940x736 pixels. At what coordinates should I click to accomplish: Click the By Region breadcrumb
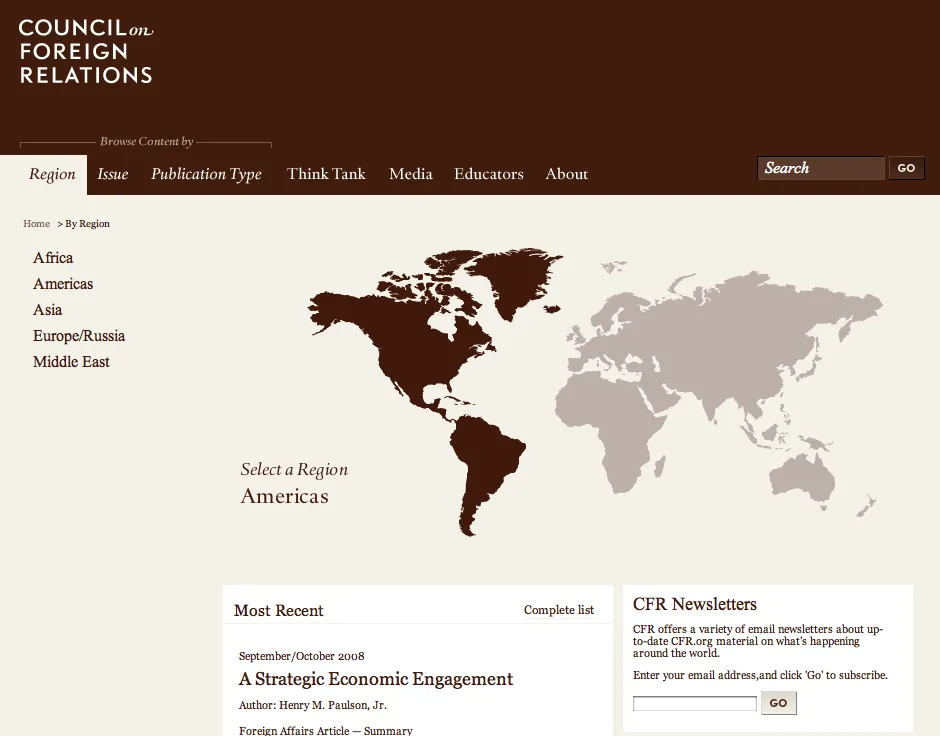pyautogui.click(x=88, y=224)
